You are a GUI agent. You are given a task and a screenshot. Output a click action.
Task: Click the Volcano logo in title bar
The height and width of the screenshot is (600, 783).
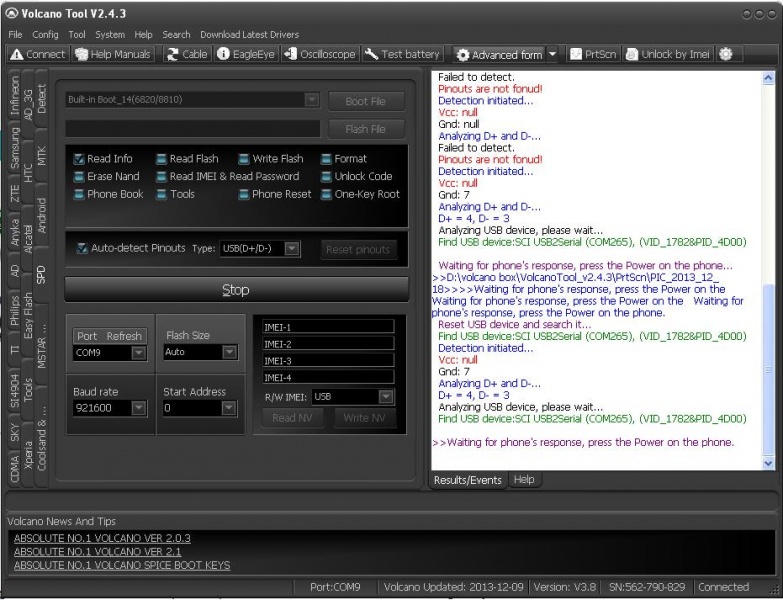[x=11, y=13]
